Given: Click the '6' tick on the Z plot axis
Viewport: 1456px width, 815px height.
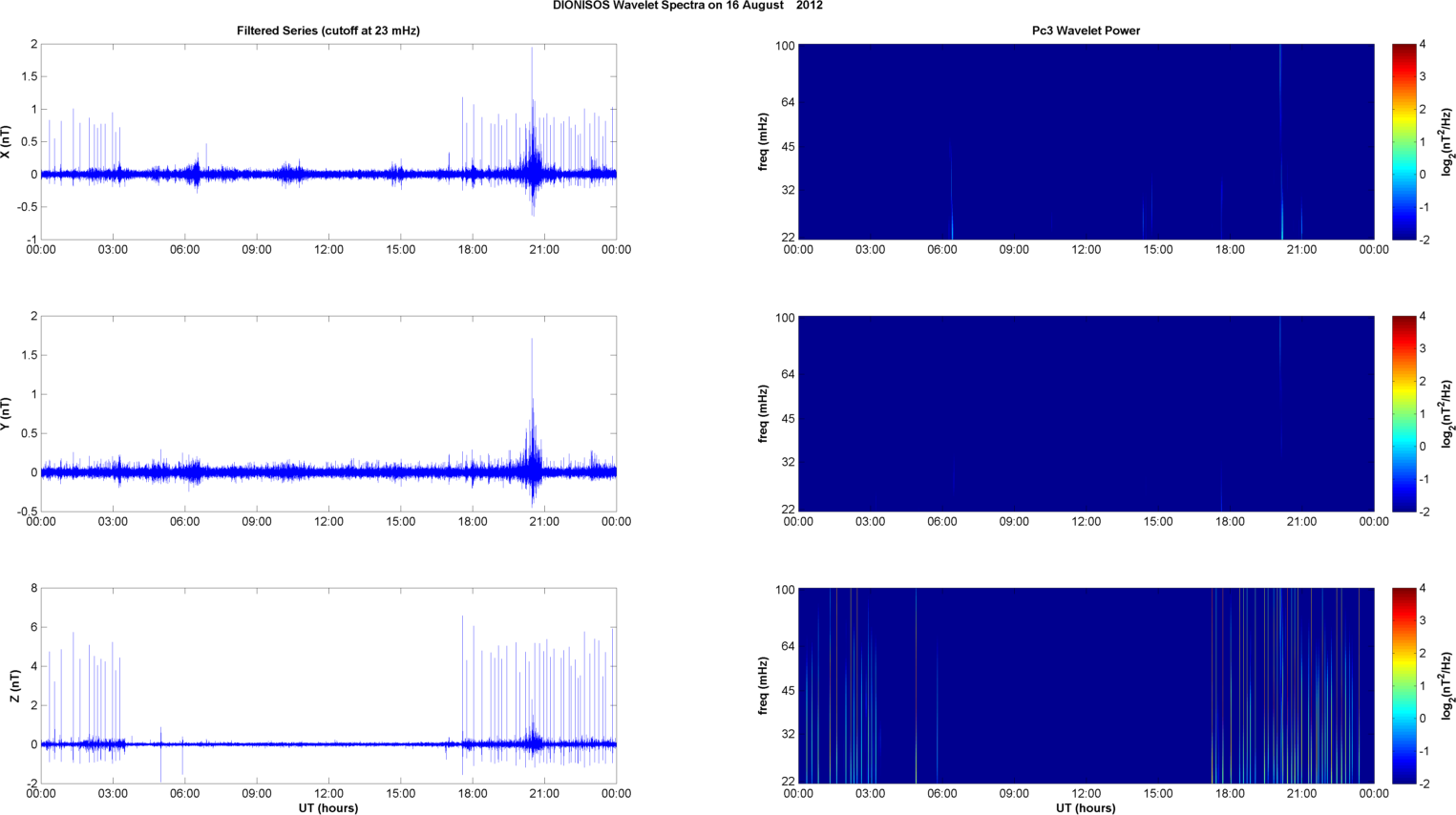Looking at the screenshot, I should [33, 628].
